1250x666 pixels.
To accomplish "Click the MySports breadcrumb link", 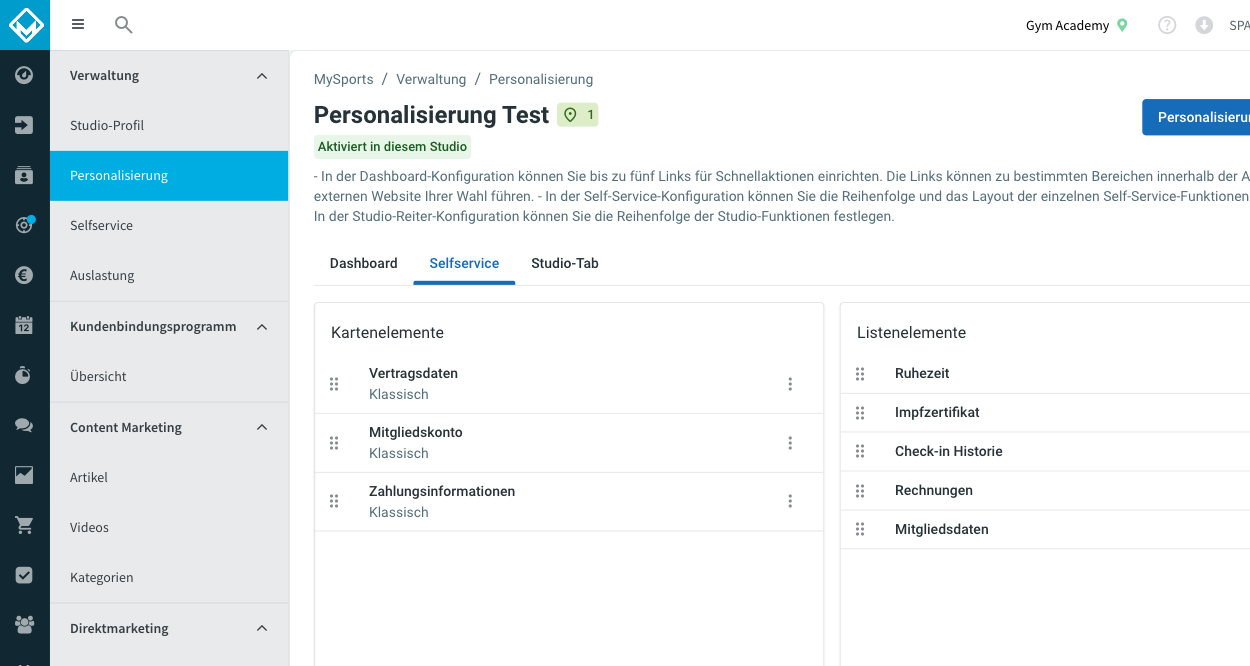I will tap(344, 79).
